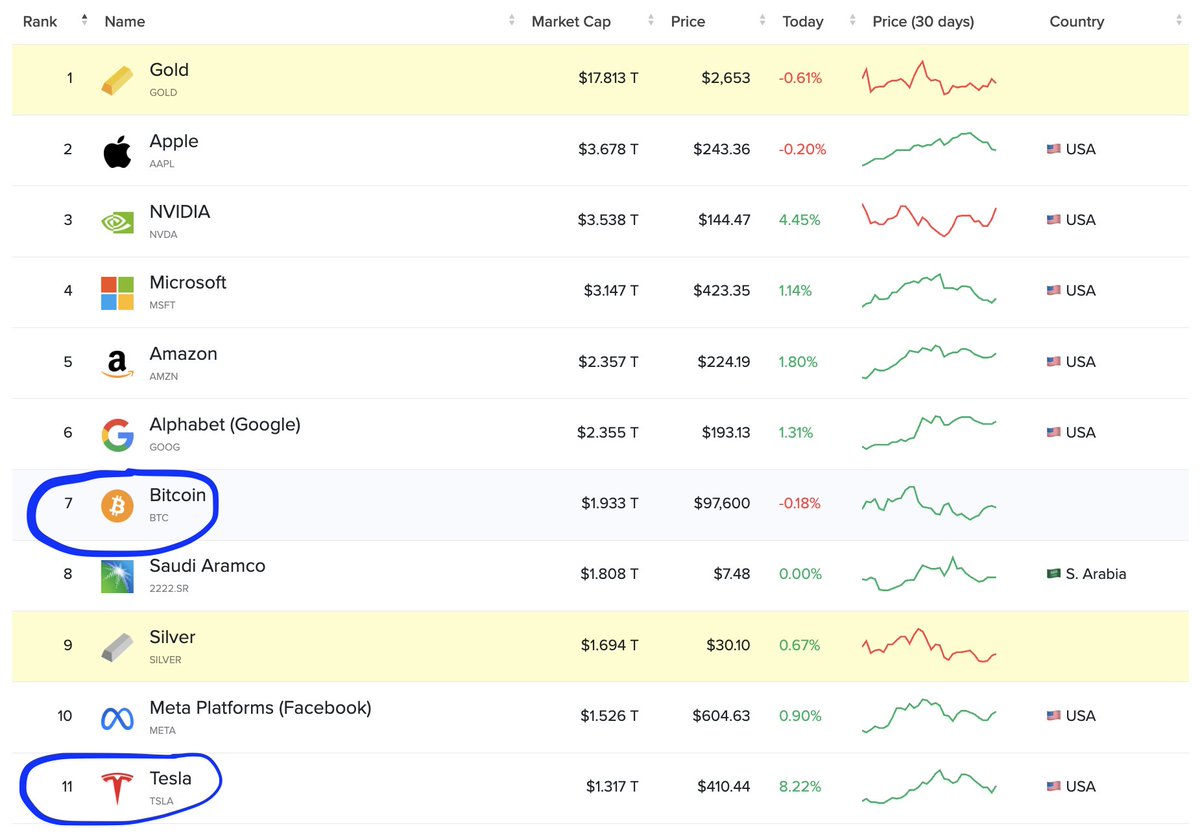Open the Apple company link

click(x=174, y=141)
